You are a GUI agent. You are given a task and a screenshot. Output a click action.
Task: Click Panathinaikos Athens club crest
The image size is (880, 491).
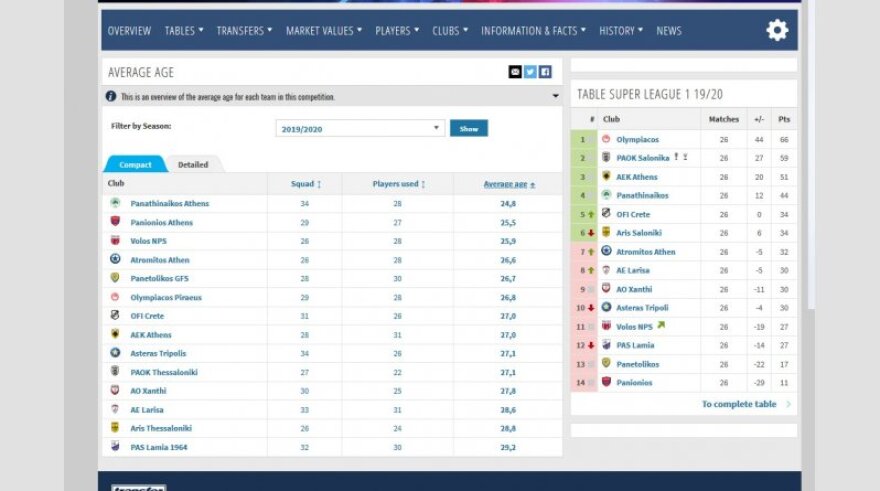point(115,203)
